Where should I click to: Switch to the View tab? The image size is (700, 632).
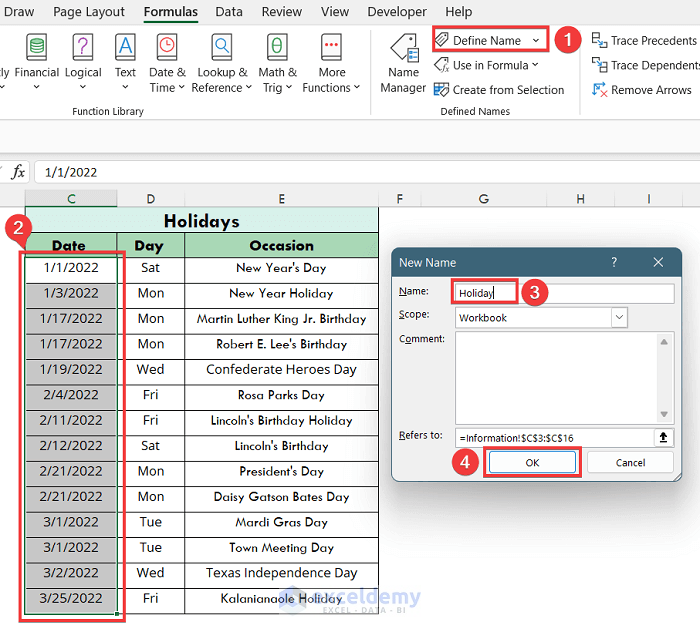tap(335, 12)
